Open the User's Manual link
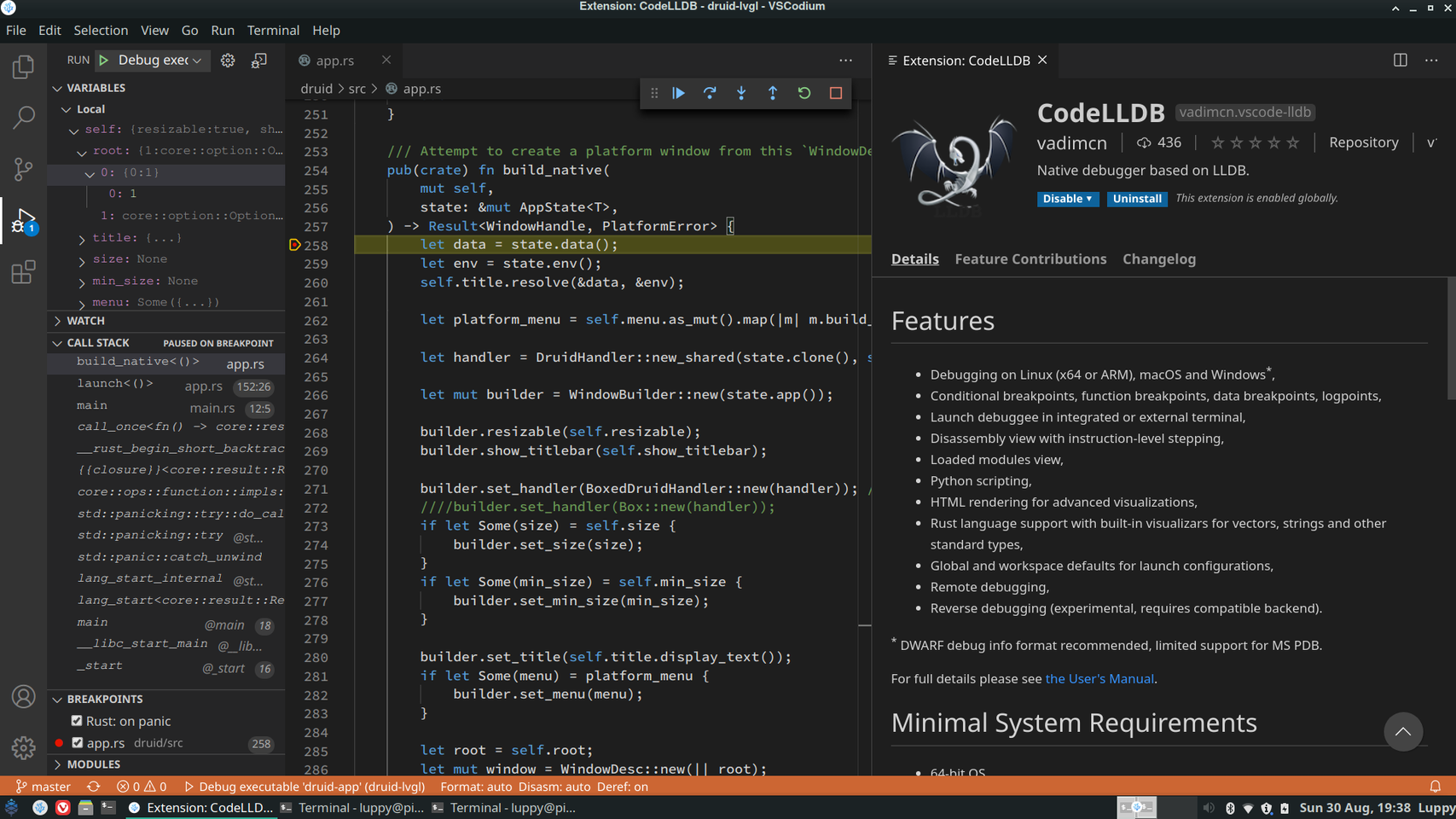1456x819 pixels. tap(1099, 679)
